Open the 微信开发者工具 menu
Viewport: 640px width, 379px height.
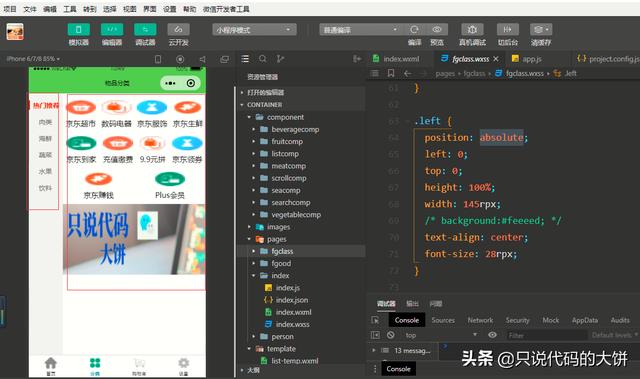point(226,9)
